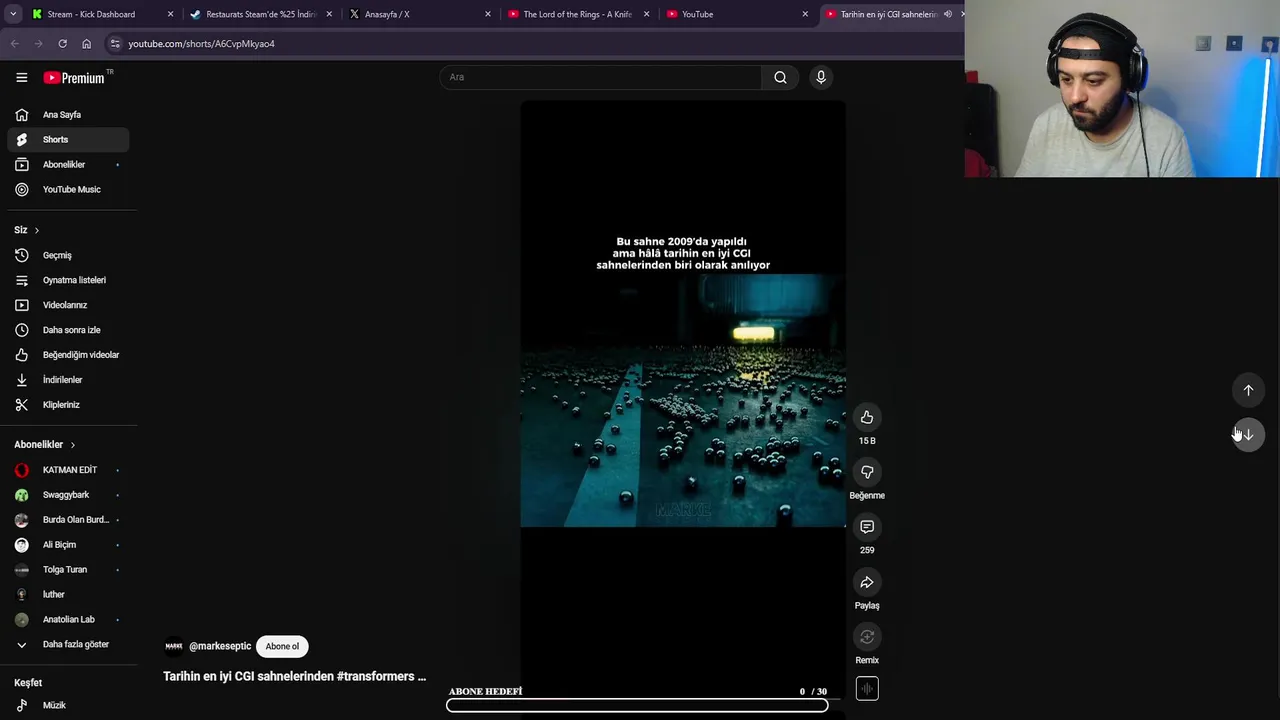Open Oynatma listeleri playlists
Viewport: 1280px width, 720px height.
point(68,280)
